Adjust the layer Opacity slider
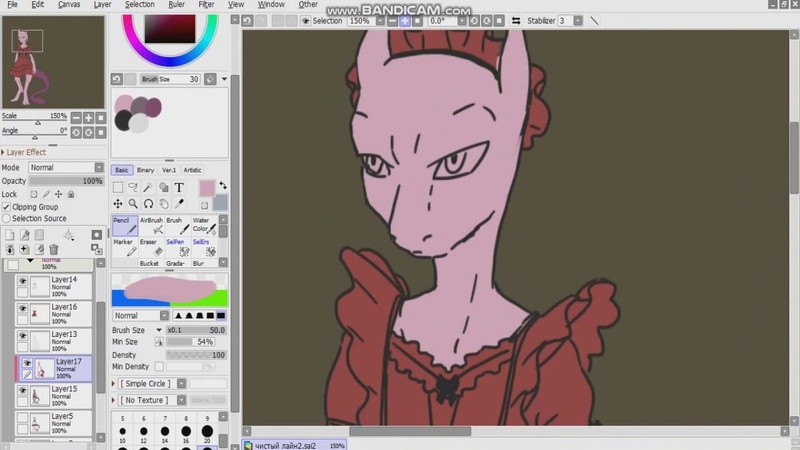 tap(66, 181)
